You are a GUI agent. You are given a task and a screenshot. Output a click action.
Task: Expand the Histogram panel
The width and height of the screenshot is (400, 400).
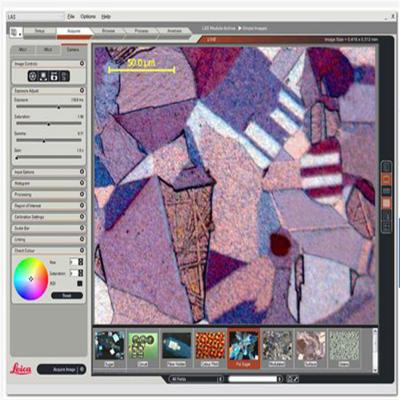82,183
